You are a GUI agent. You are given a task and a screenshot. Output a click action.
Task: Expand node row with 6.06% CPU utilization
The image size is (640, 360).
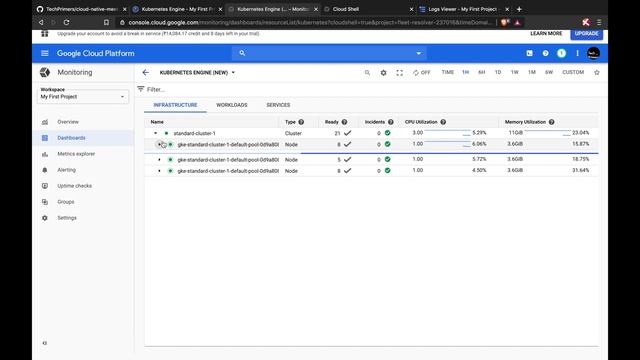[159, 144]
